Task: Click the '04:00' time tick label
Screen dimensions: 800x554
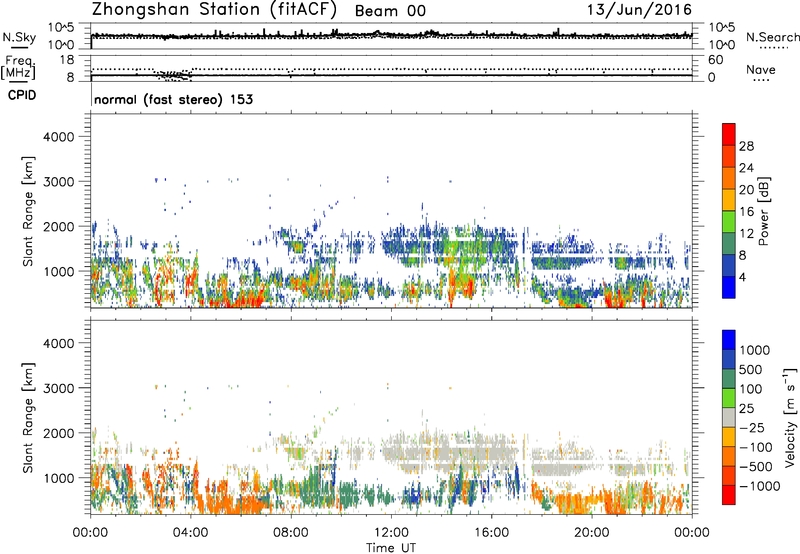Action: (x=190, y=533)
